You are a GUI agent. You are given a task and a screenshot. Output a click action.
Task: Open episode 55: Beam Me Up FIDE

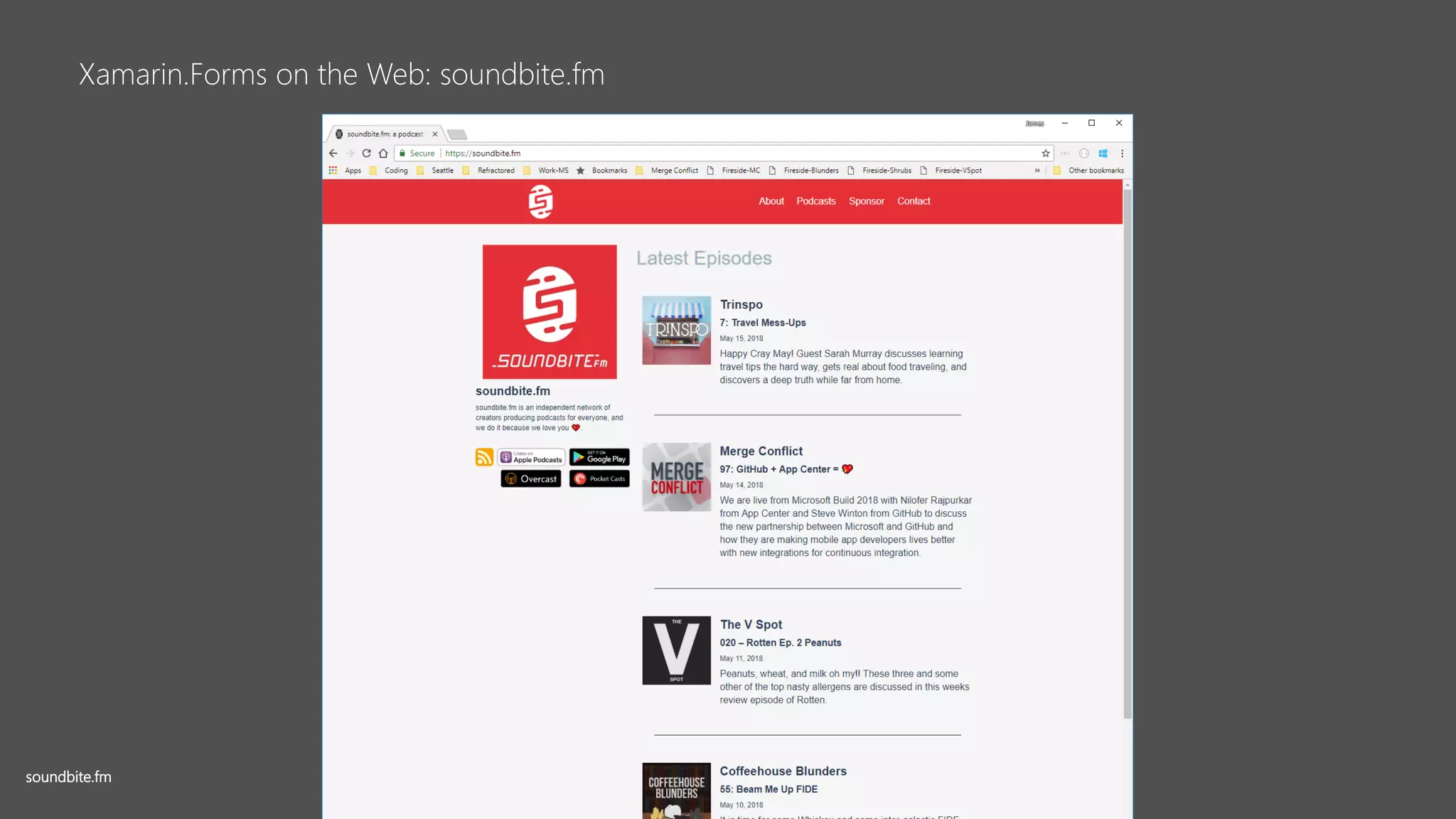click(769, 789)
